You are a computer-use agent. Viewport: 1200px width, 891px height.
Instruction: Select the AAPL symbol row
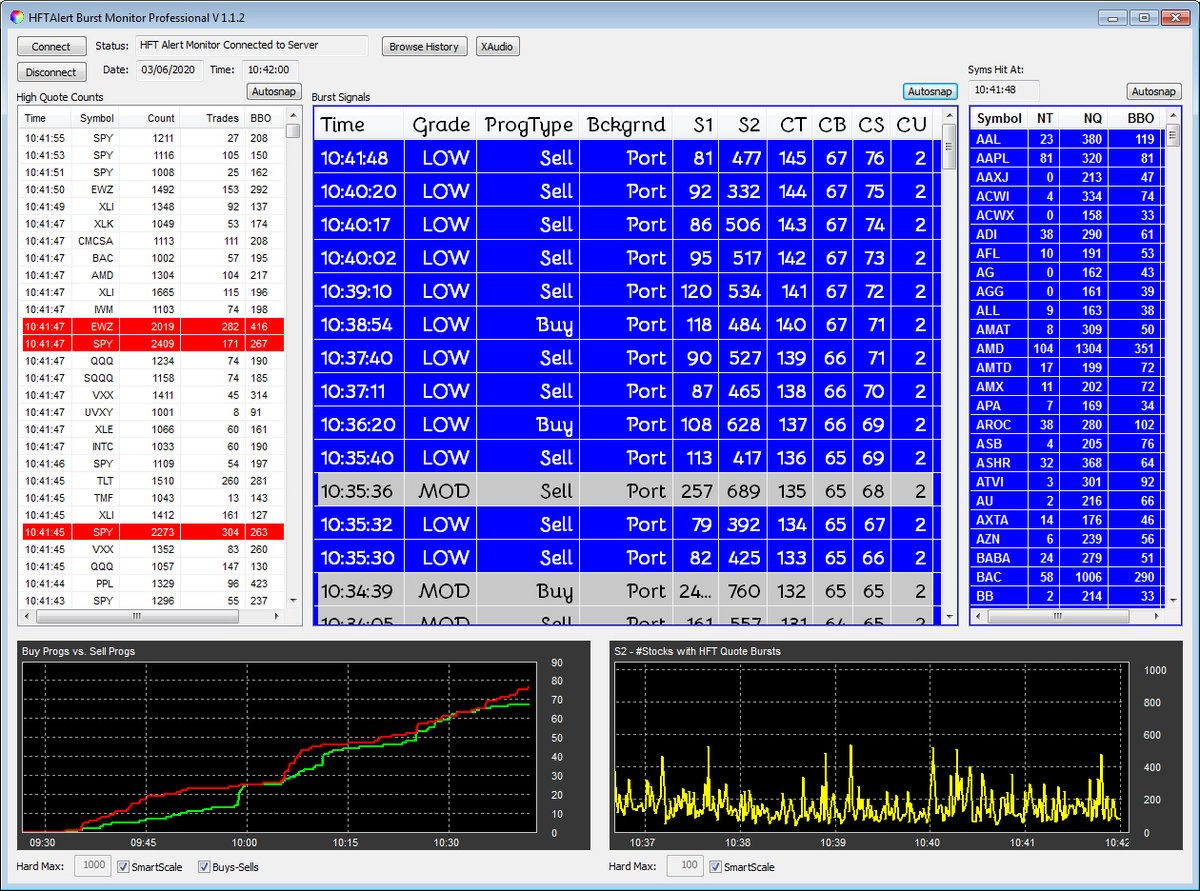point(1068,158)
